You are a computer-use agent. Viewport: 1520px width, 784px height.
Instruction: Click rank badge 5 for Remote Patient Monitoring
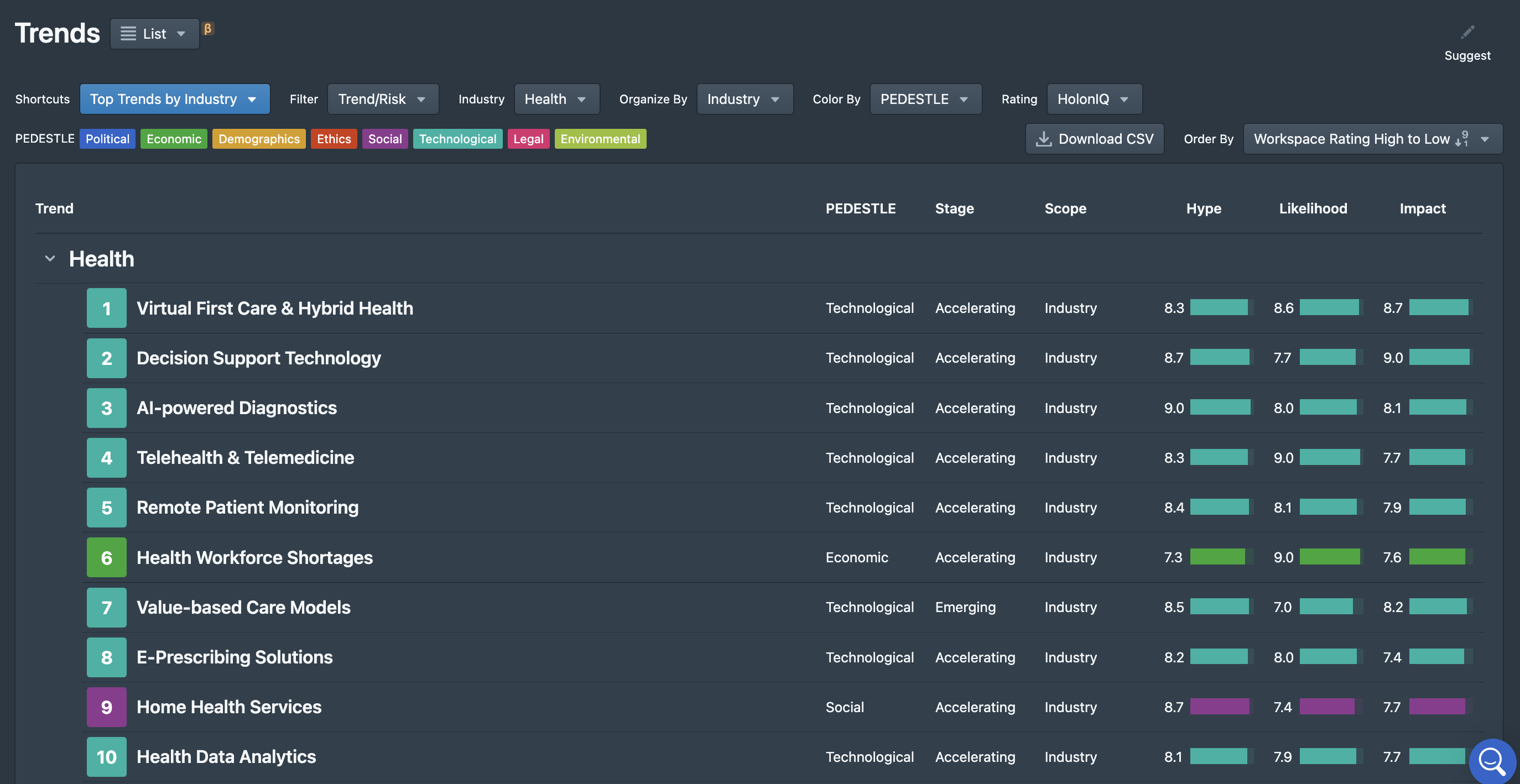point(106,508)
